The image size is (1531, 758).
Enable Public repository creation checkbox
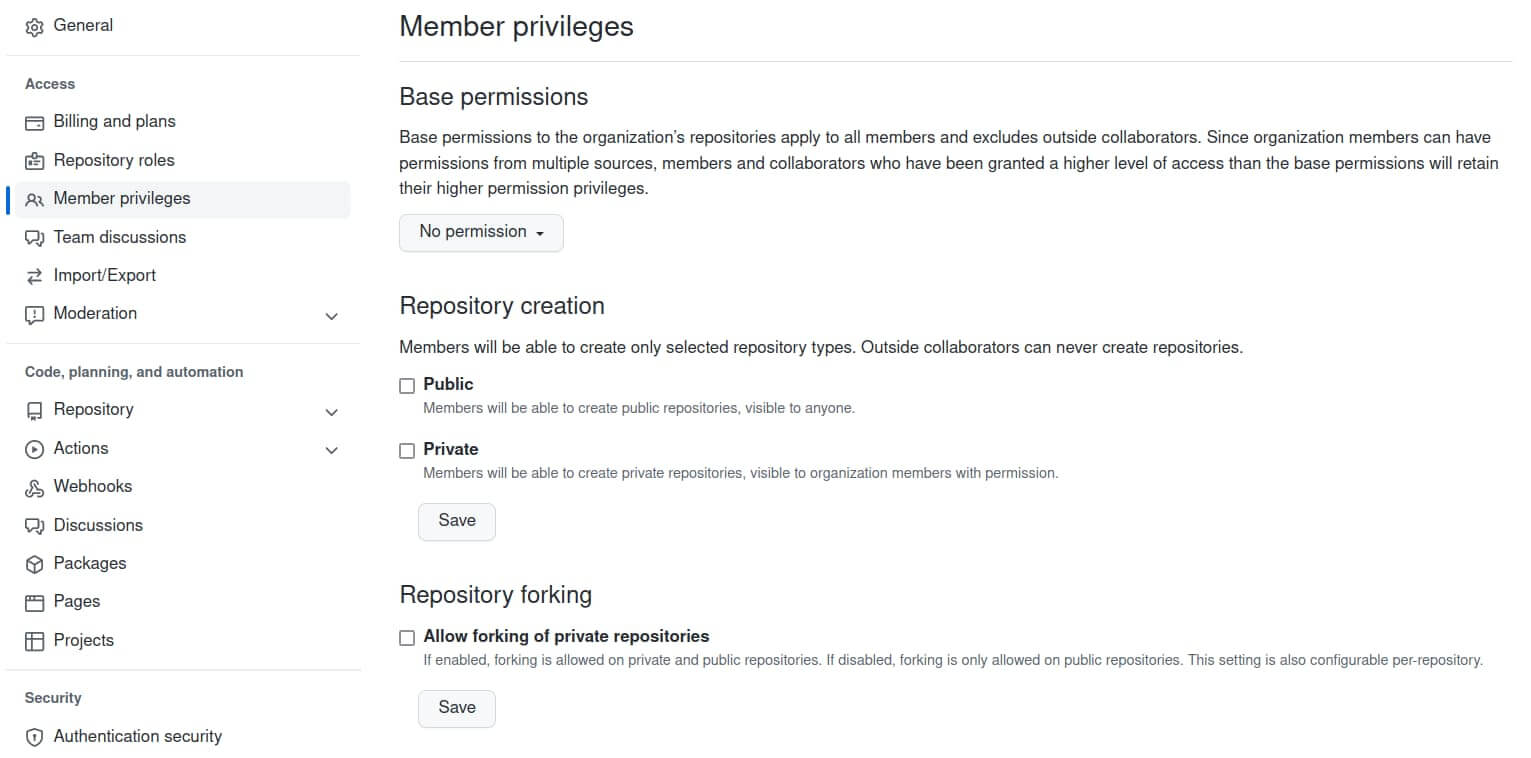[x=407, y=386]
